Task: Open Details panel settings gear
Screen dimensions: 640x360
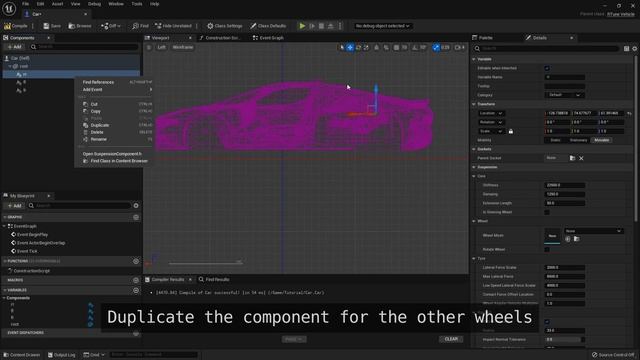Action: [x=635, y=49]
